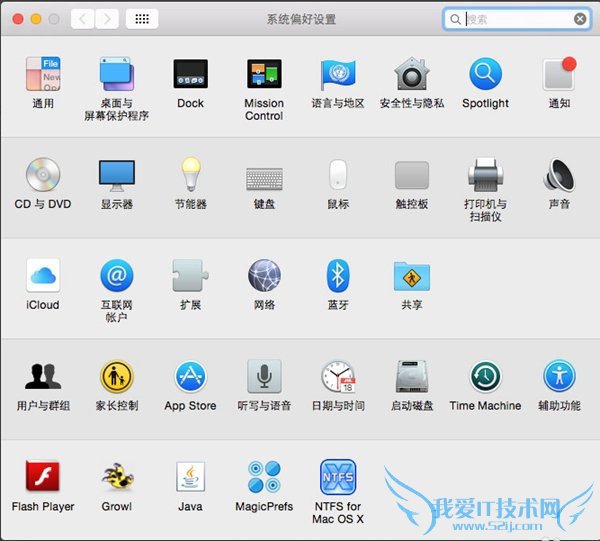Click the Show All grid button
The height and width of the screenshot is (541, 600).
tap(142, 18)
